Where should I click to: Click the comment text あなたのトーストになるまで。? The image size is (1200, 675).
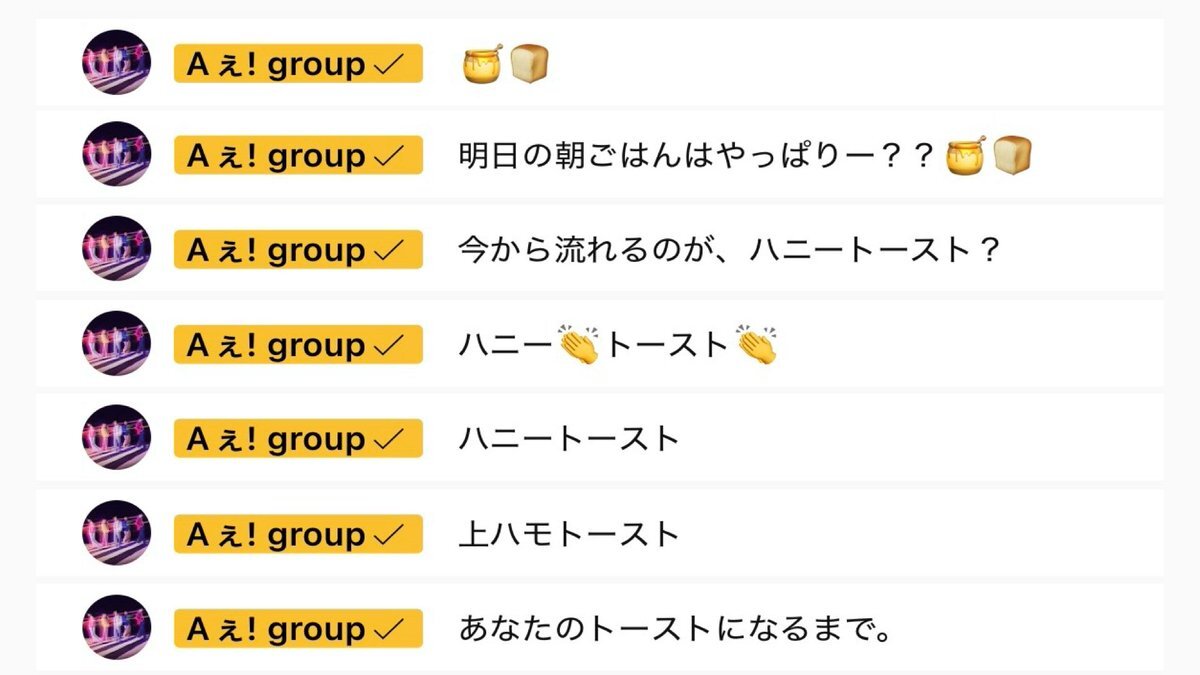tap(675, 630)
